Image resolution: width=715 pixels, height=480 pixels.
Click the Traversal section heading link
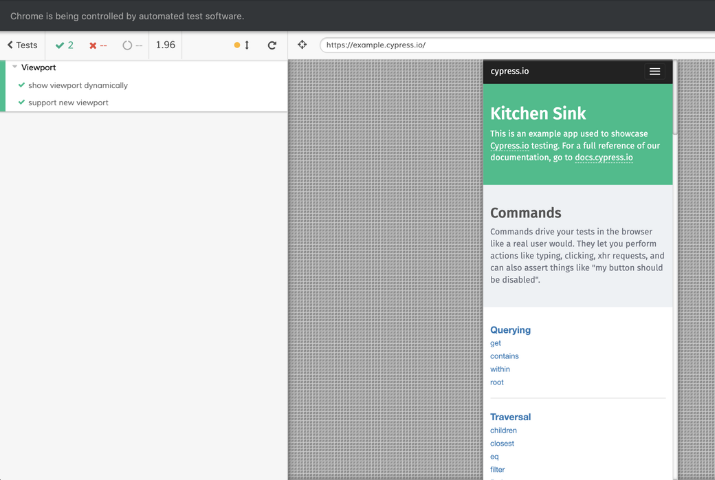click(x=510, y=416)
